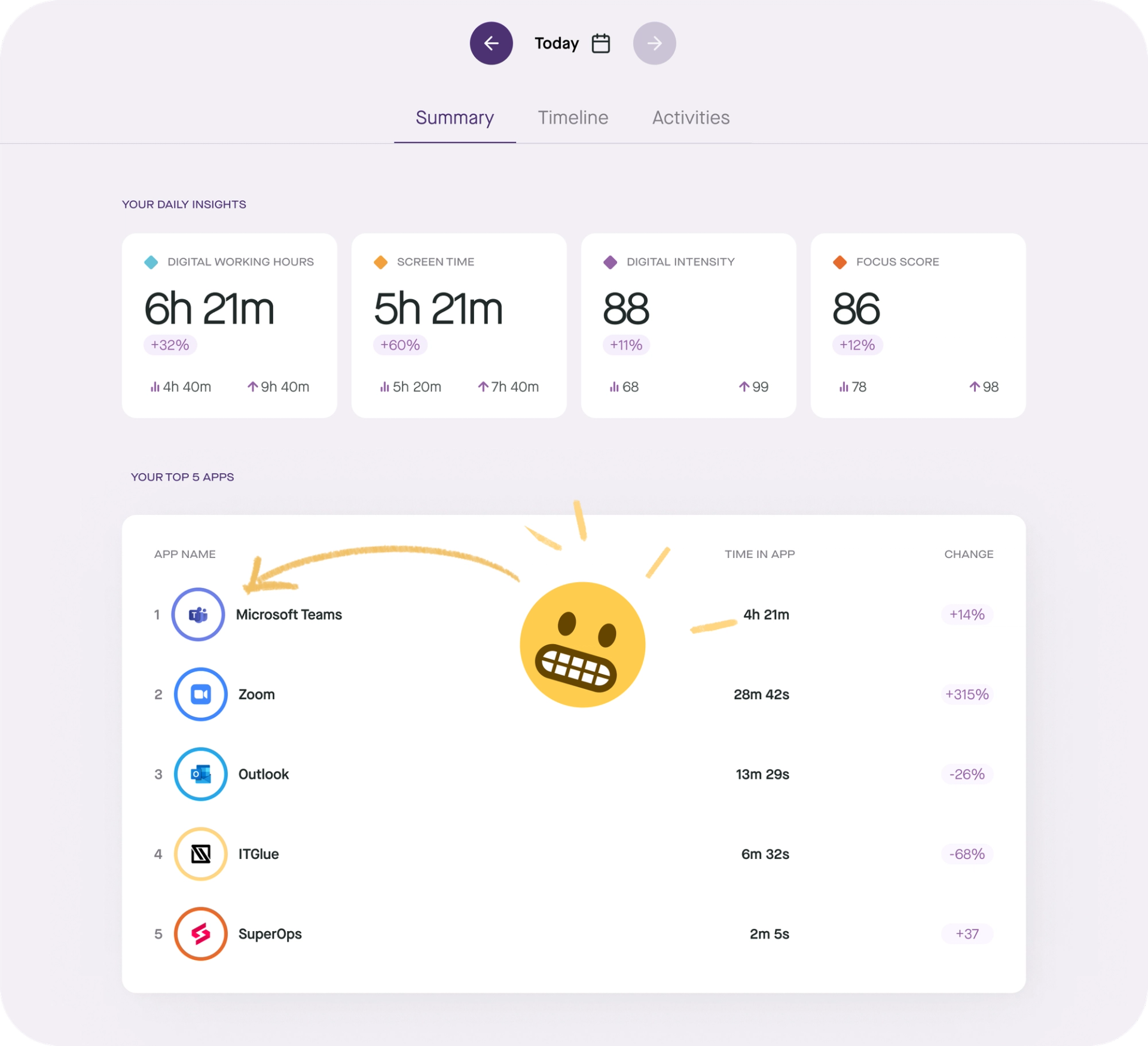Viewport: 1148px width, 1046px height.
Task: Click Zoom's +315% change badge
Action: (x=966, y=694)
